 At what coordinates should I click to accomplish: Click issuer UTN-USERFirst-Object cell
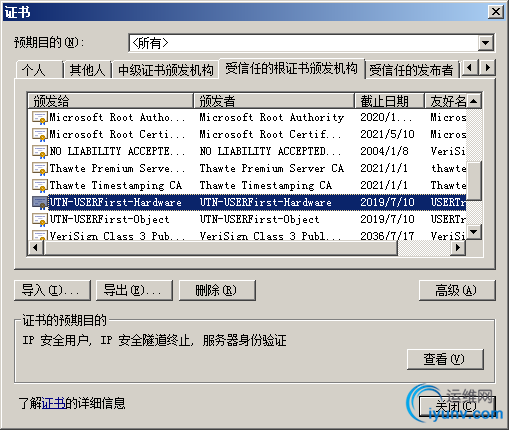click(259, 220)
